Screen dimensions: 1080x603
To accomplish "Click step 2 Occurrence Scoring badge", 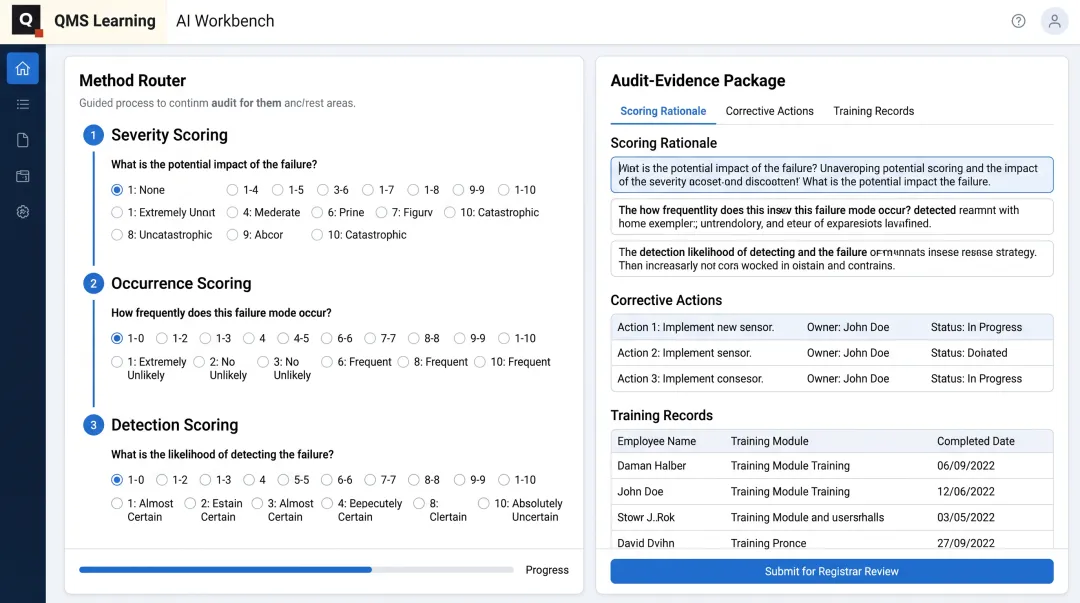I will coord(94,283).
